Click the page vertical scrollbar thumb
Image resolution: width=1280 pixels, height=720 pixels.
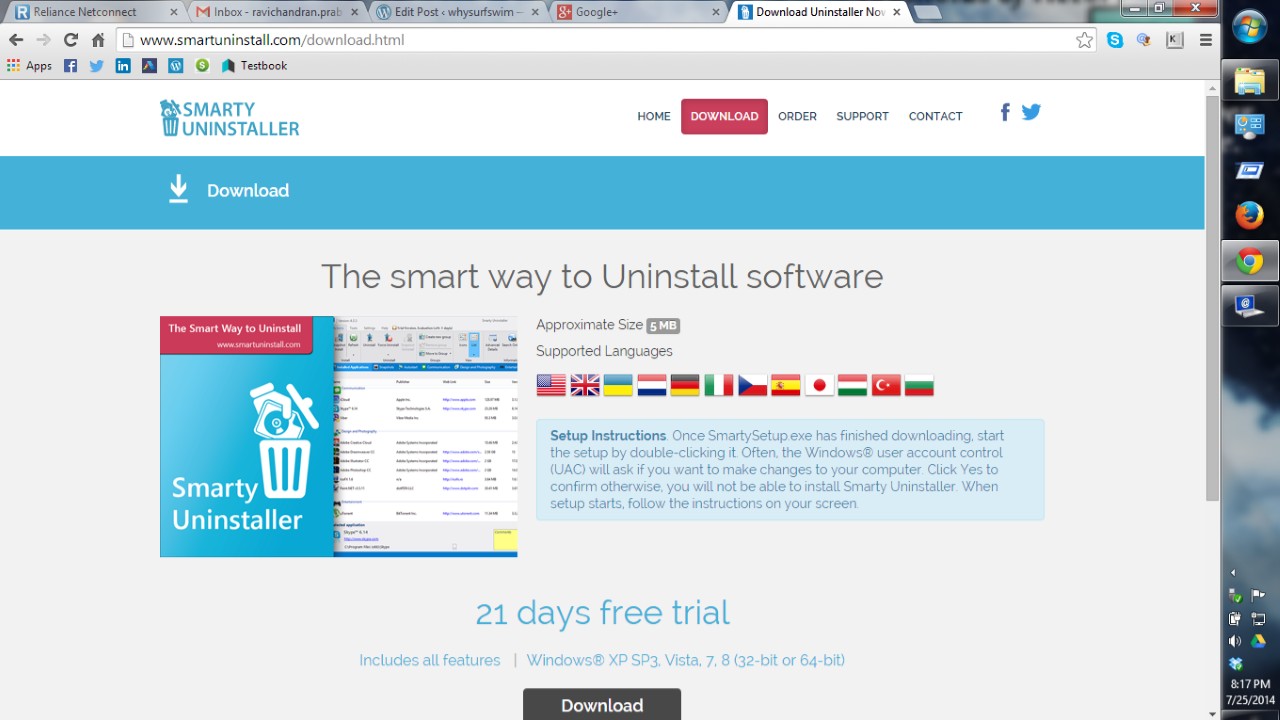pos(1212,300)
